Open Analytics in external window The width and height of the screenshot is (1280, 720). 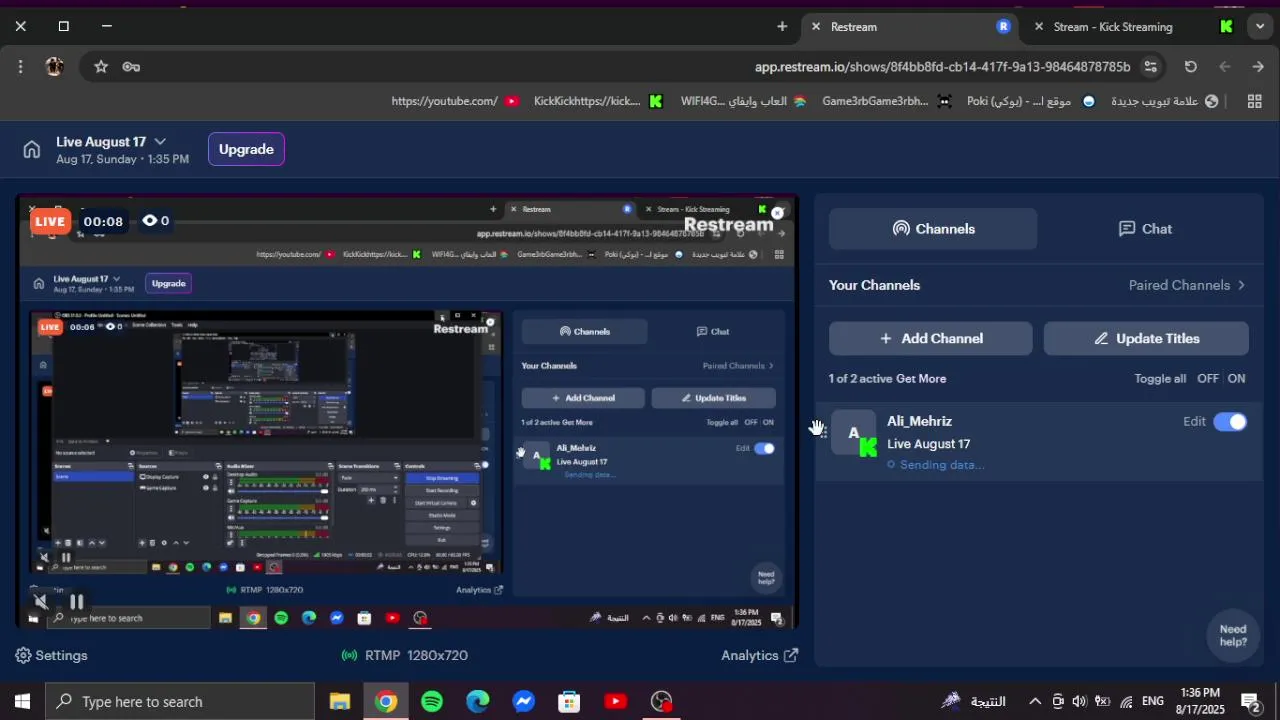759,656
